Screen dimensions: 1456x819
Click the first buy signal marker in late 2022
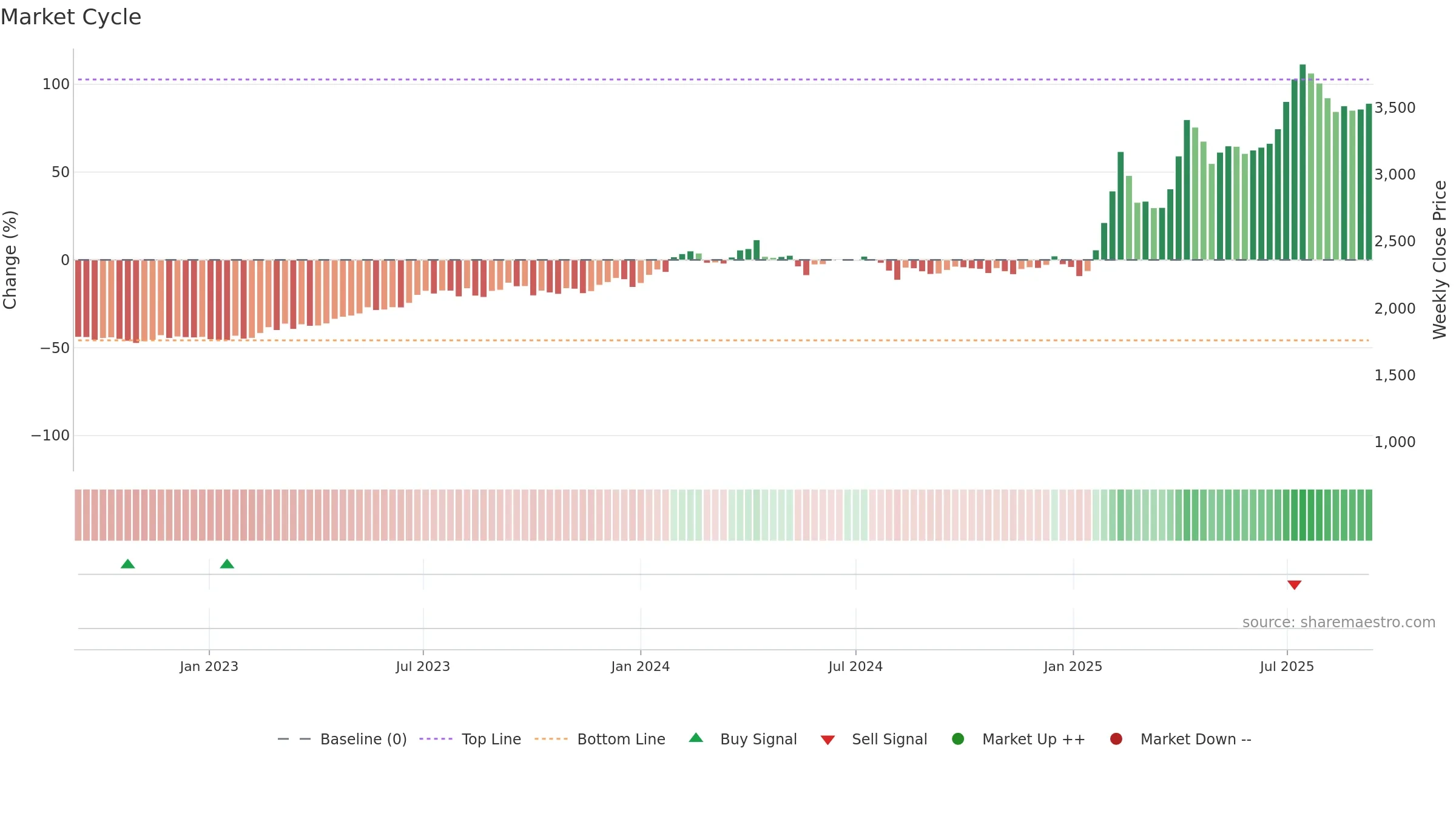127,564
